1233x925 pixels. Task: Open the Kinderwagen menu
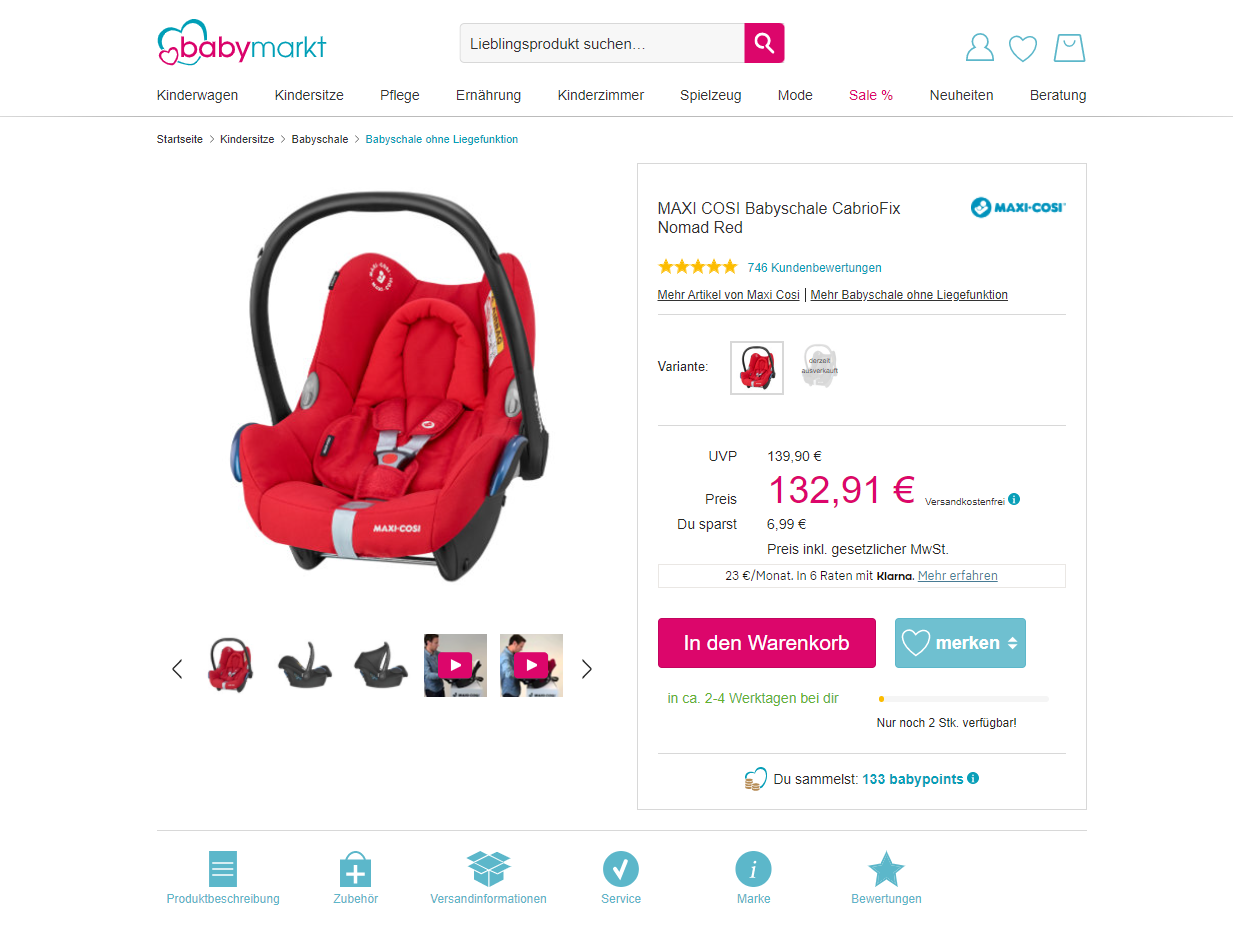click(x=197, y=95)
